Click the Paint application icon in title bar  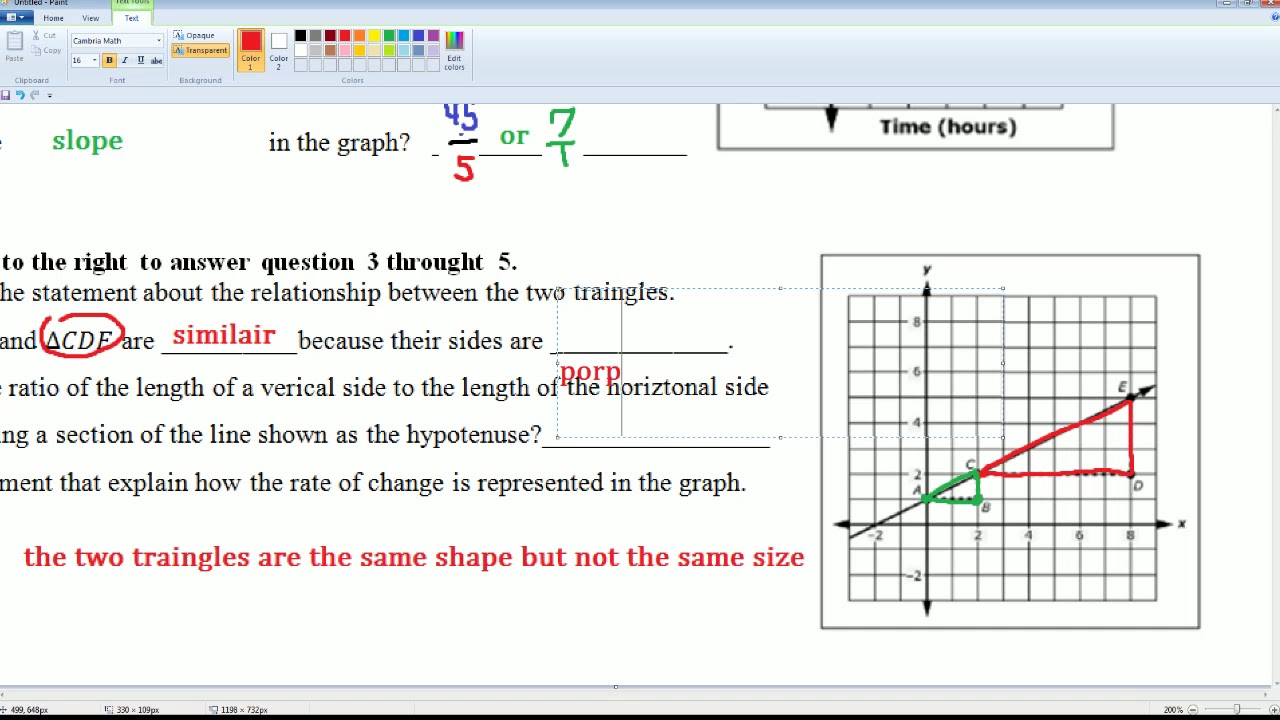[6, 3]
